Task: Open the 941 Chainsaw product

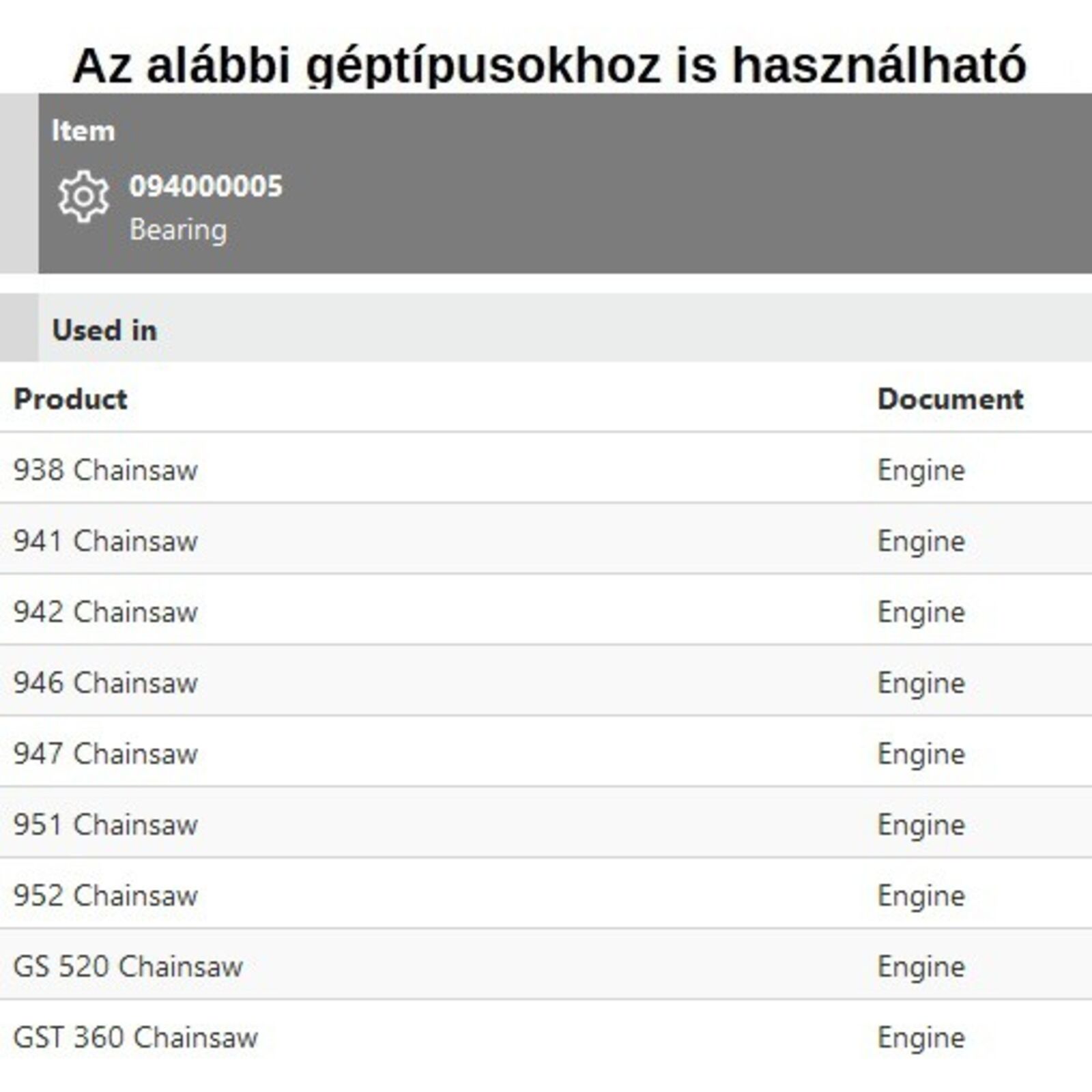Action: point(106,541)
